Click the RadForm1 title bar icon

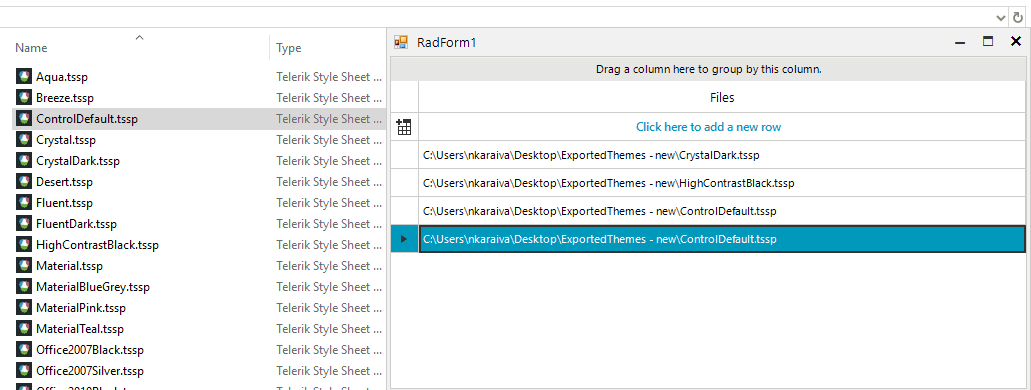point(401,43)
